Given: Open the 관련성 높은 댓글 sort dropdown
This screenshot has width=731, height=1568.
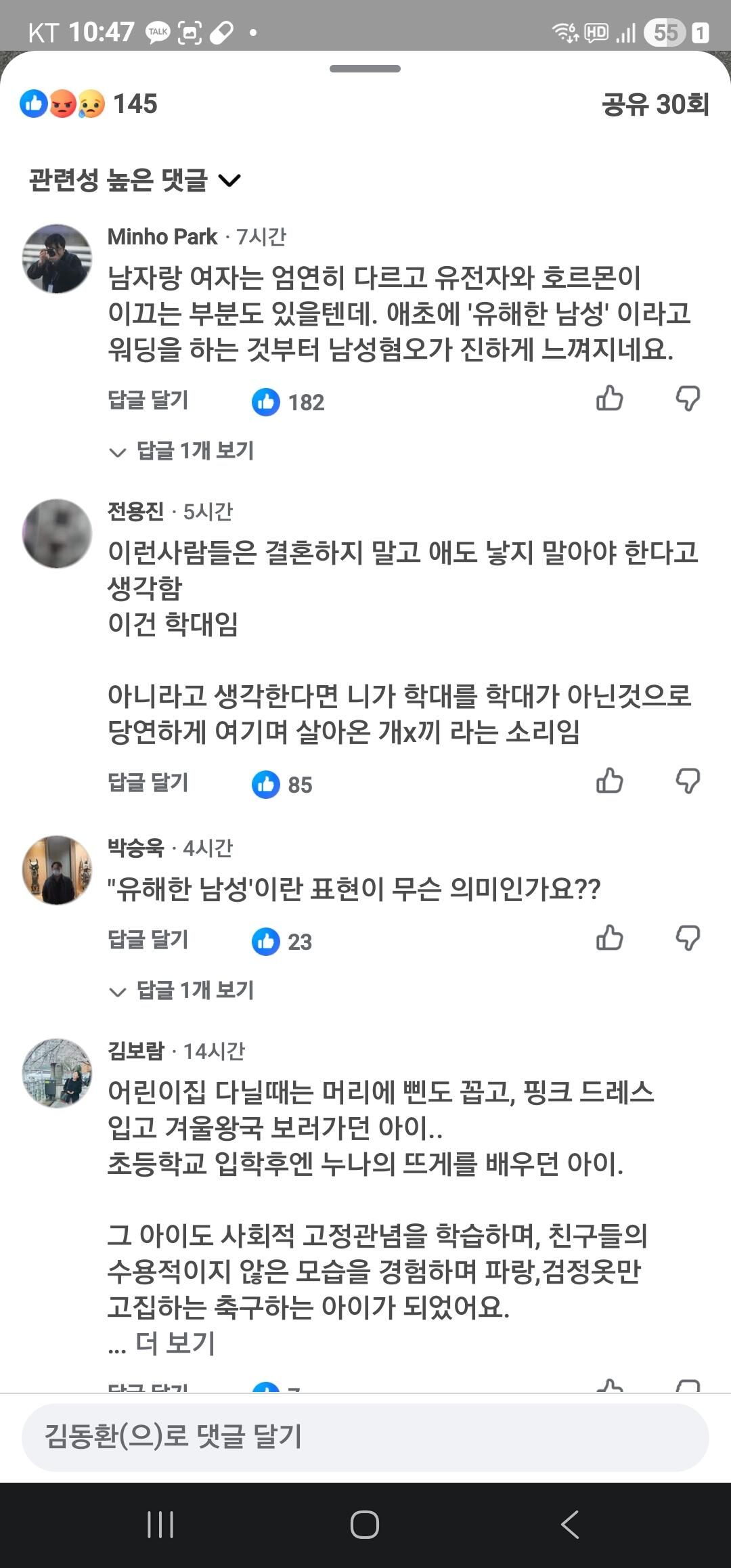Looking at the screenshot, I should coord(135,180).
